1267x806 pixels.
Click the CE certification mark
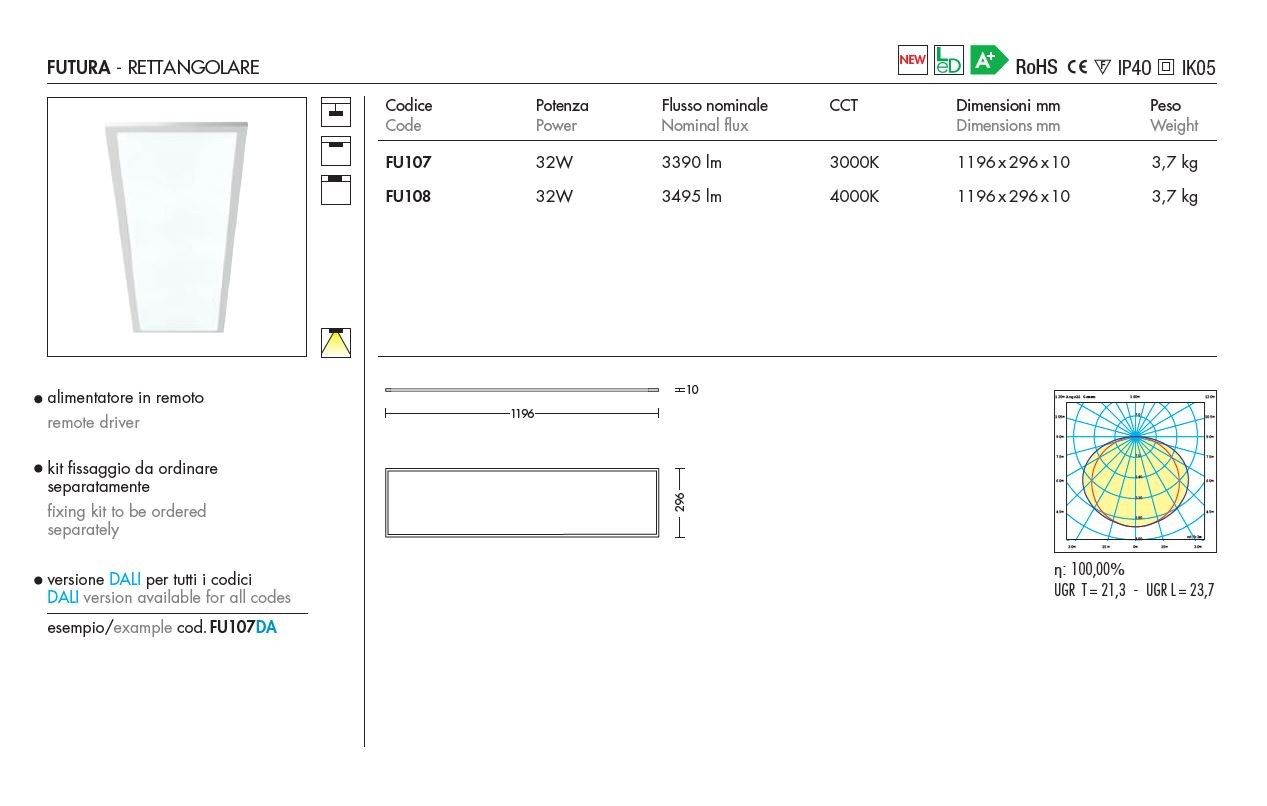coord(1077,67)
